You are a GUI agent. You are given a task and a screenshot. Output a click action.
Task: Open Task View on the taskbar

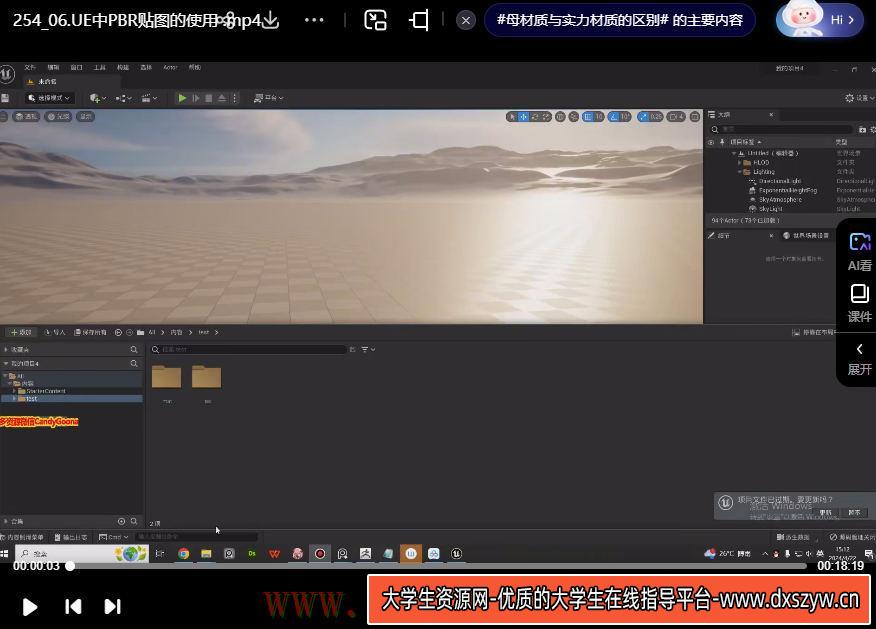tap(160, 554)
